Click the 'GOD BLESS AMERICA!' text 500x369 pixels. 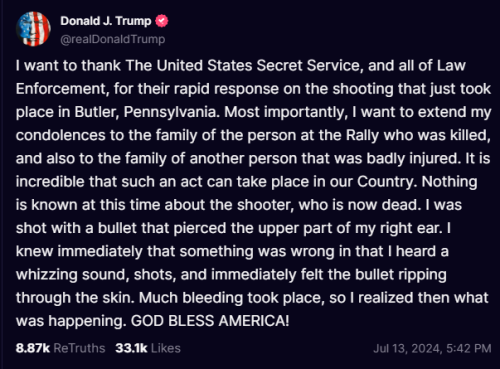[210, 321]
